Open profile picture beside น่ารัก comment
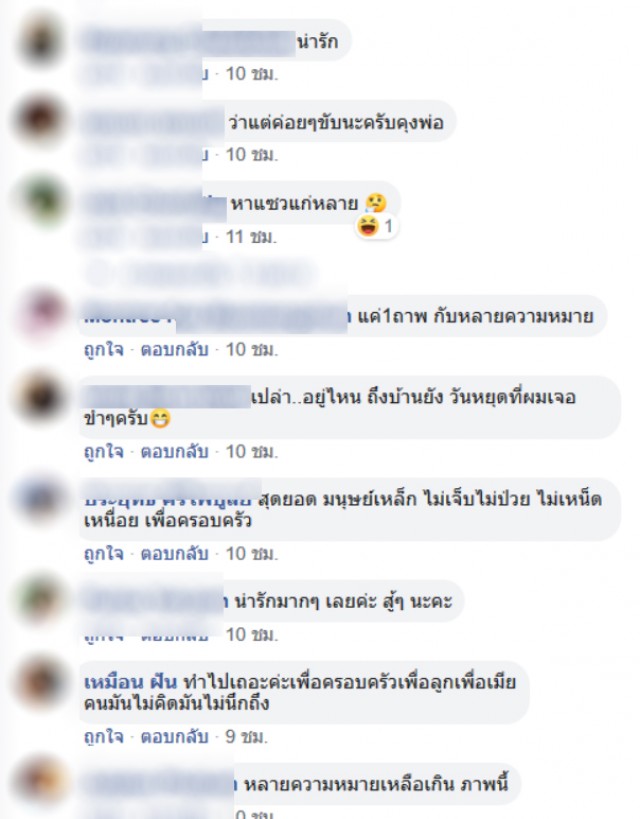 [x=41, y=40]
